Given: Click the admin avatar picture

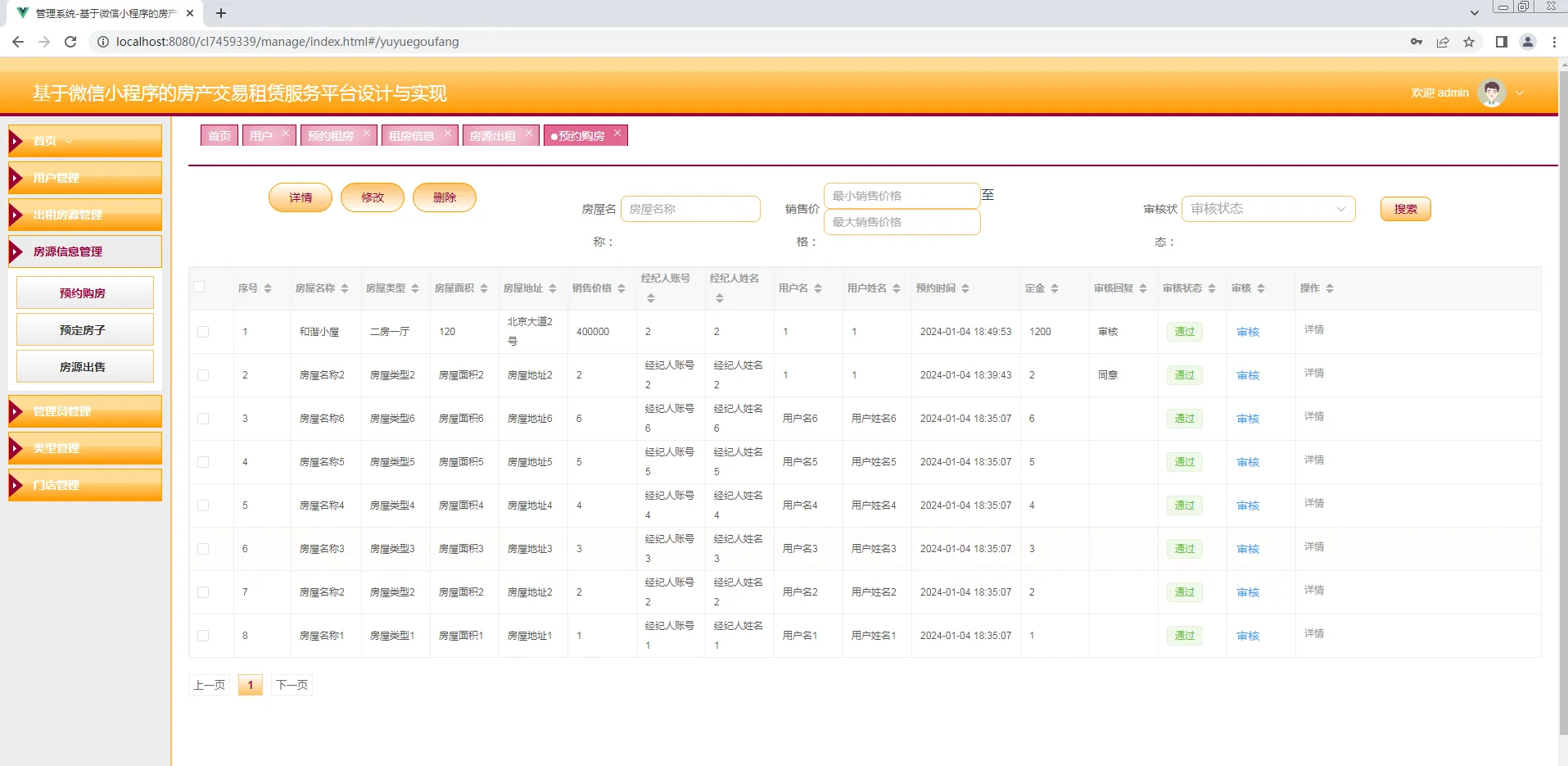Looking at the screenshot, I should coord(1492,93).
